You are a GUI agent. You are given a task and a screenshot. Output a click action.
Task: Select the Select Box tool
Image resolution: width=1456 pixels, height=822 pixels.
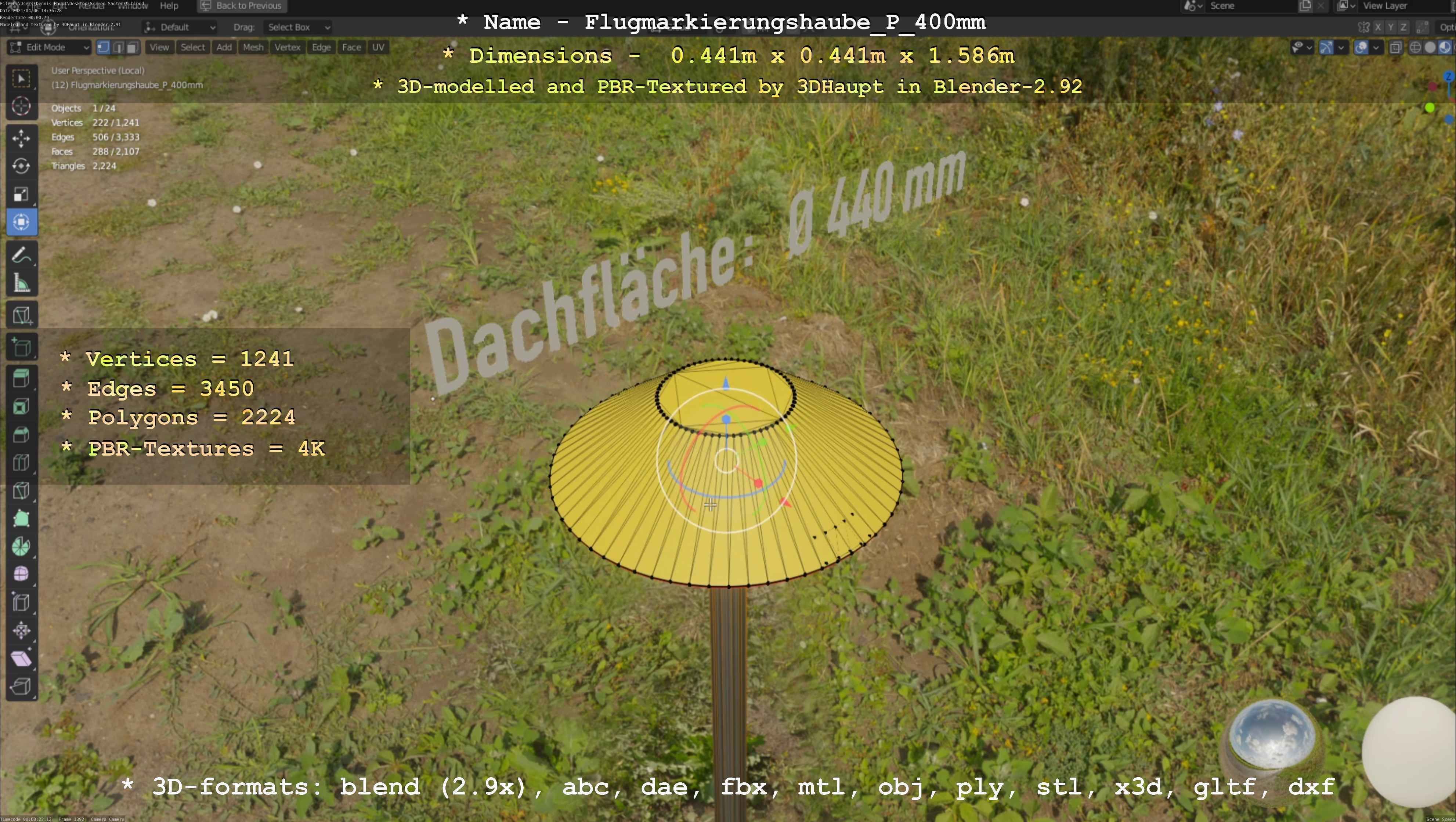pyautogui.click(x=21, y=79)
